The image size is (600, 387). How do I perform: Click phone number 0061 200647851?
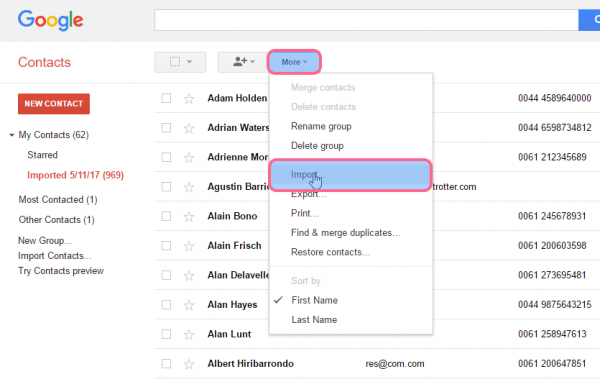tap(552, 364)
